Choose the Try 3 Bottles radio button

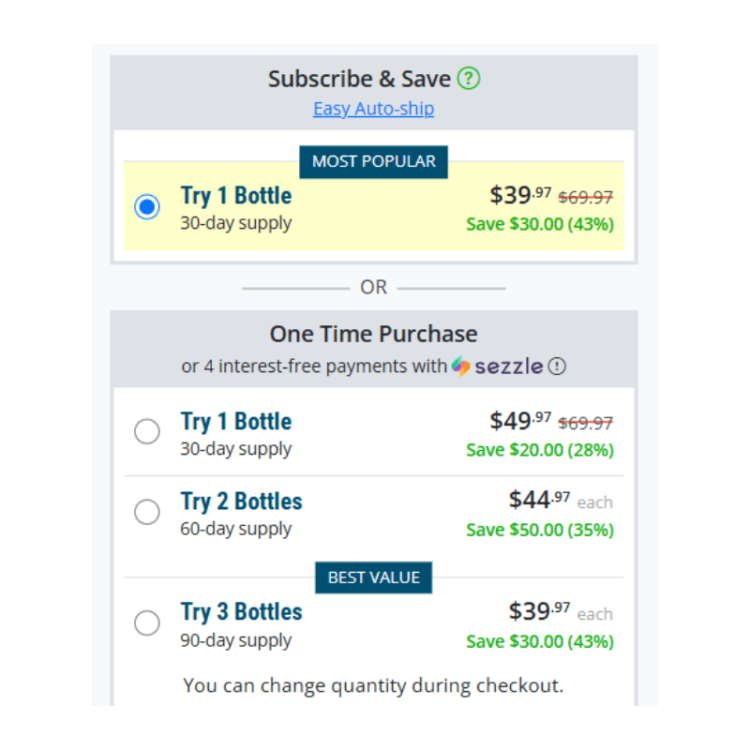(147, 623)
